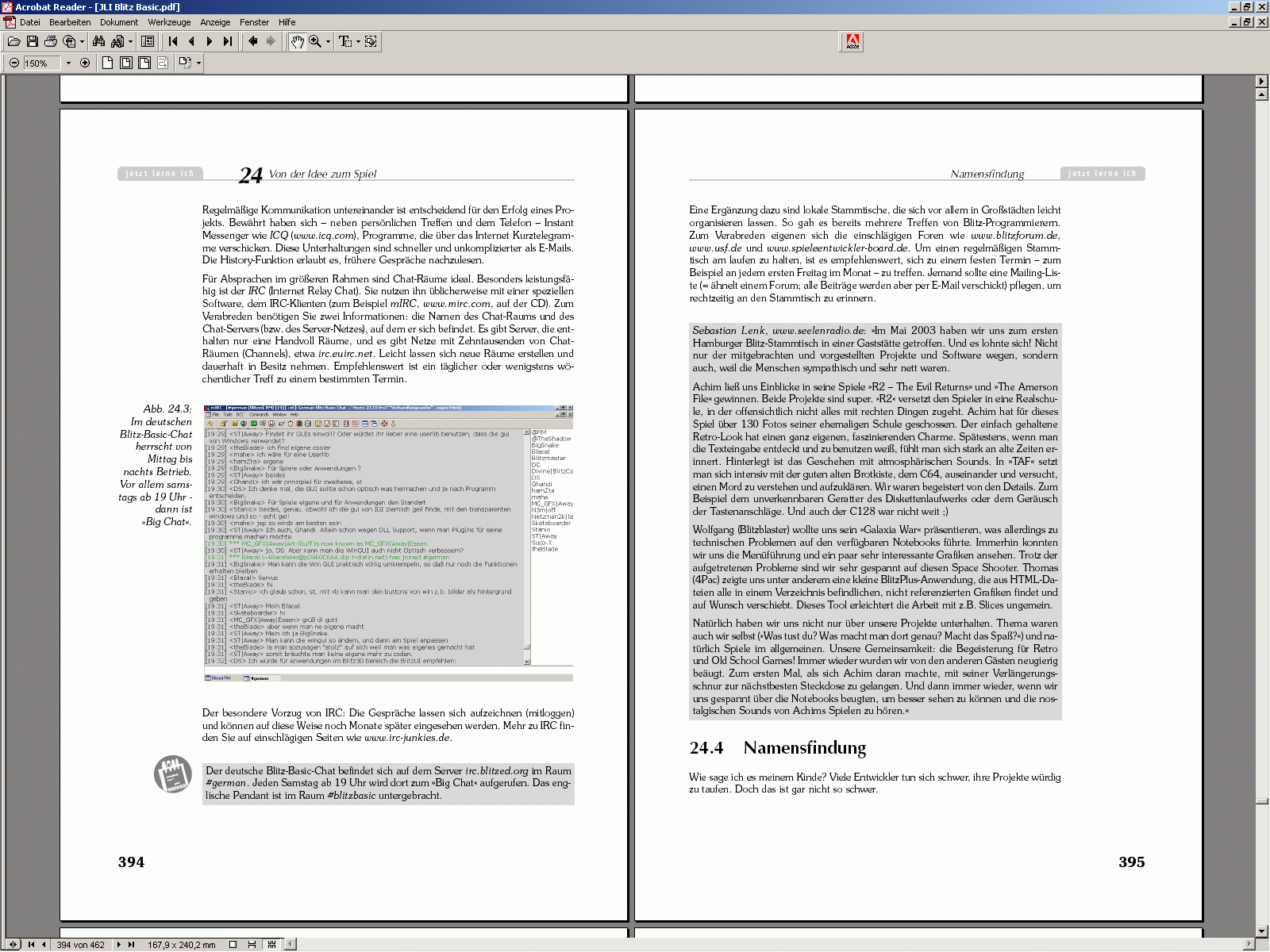
Task: Select Single Page layout in status bar
Action: [x=233, y=944]
